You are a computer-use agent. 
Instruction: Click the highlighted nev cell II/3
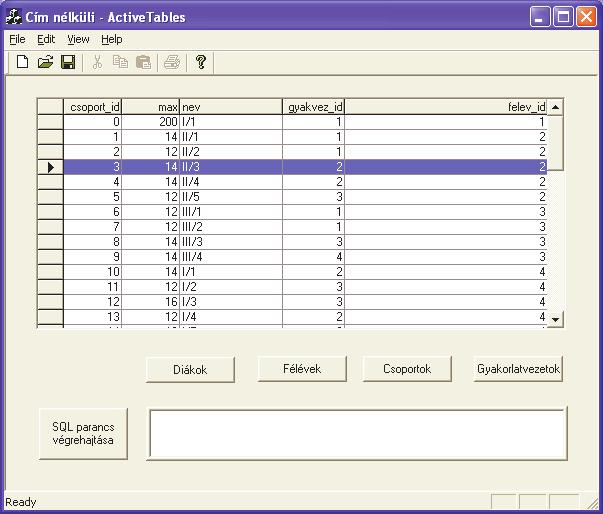point(231,167)
